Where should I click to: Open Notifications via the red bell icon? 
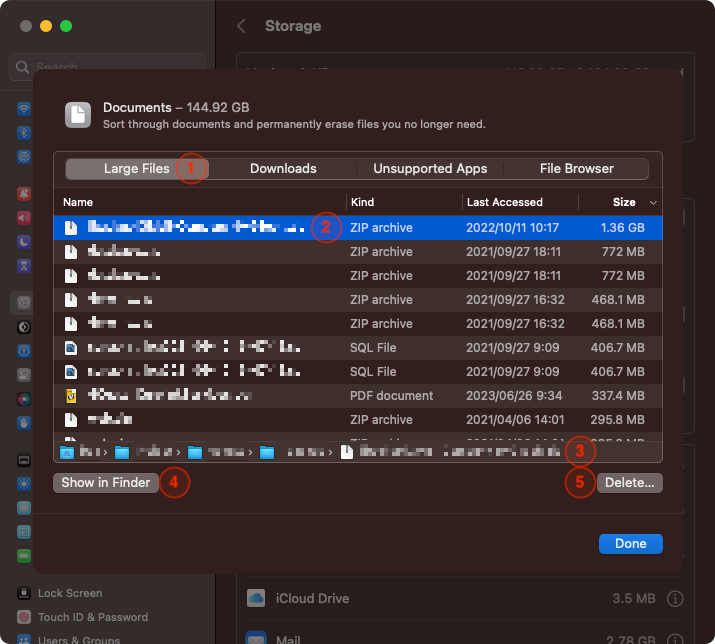coord(24,194)
